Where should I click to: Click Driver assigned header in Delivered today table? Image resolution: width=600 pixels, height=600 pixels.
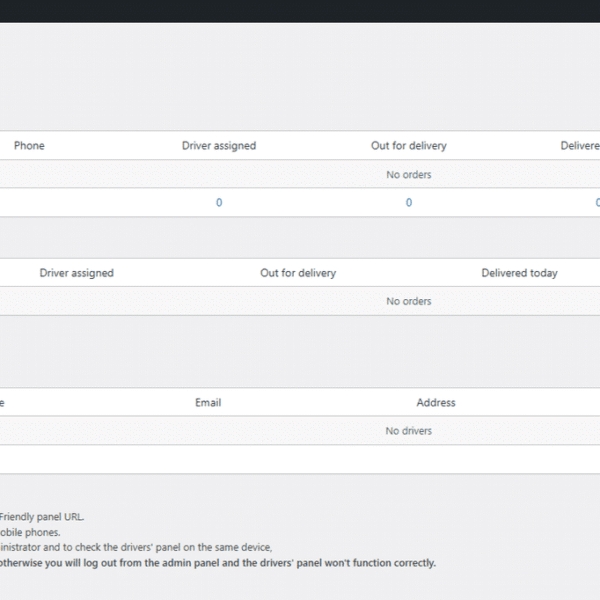pos(77,273)
